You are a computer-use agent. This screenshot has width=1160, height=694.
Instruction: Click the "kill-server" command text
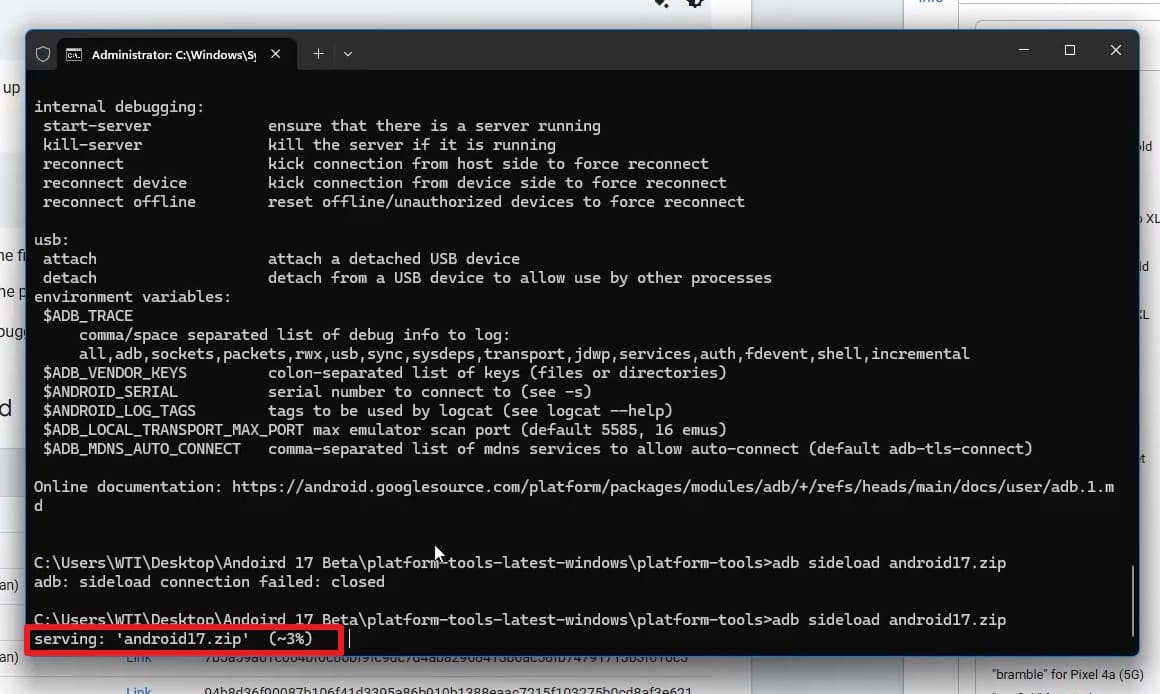coord(92,145)
